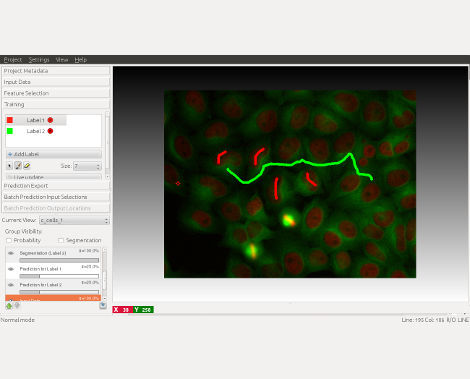Expand the Feature Selection section
Viewport: 470px width, 379px height.
click(56, 93)
